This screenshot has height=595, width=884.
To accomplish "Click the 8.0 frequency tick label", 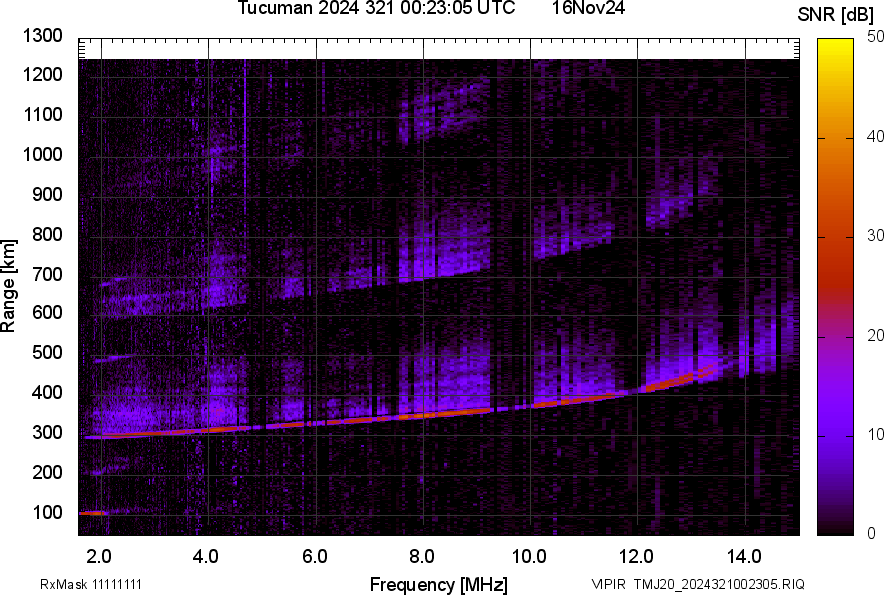I will click(421, 556).
